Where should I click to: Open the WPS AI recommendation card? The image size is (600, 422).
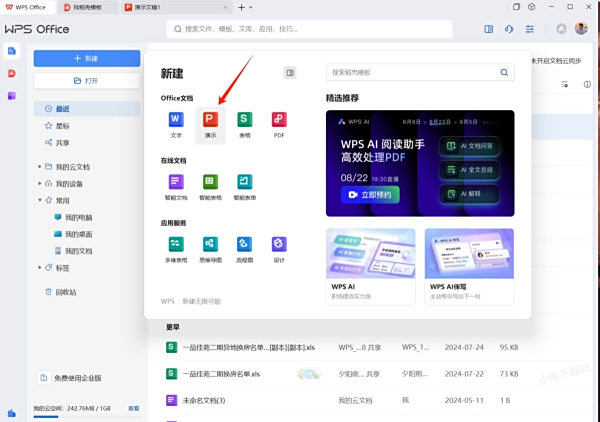pyautogui.click(x=370, y=267)
